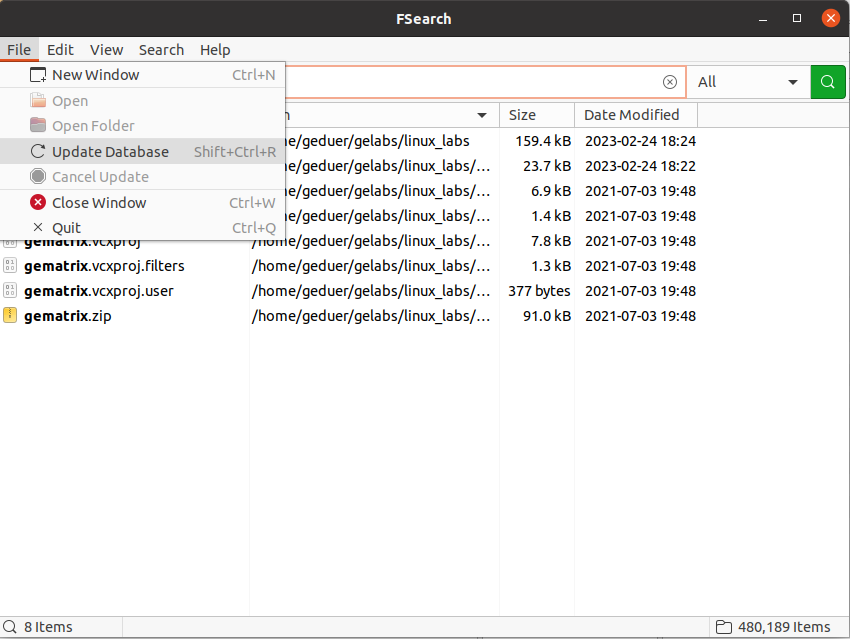Click the 91.0 kB size cell
The image size is (850, 639).
[x=547, y=315]
